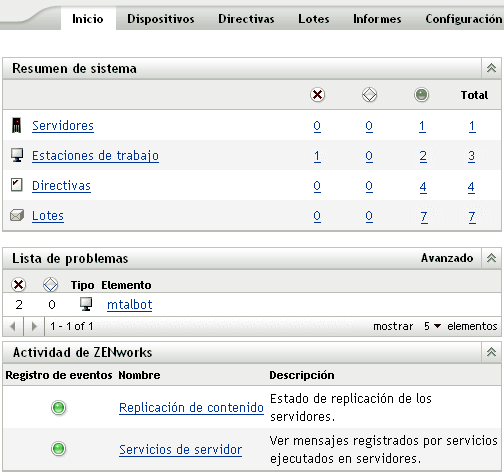This screenshot has height=475, width=504.
Task: Click Lotes row normal count 7
Action: point(424,217)
